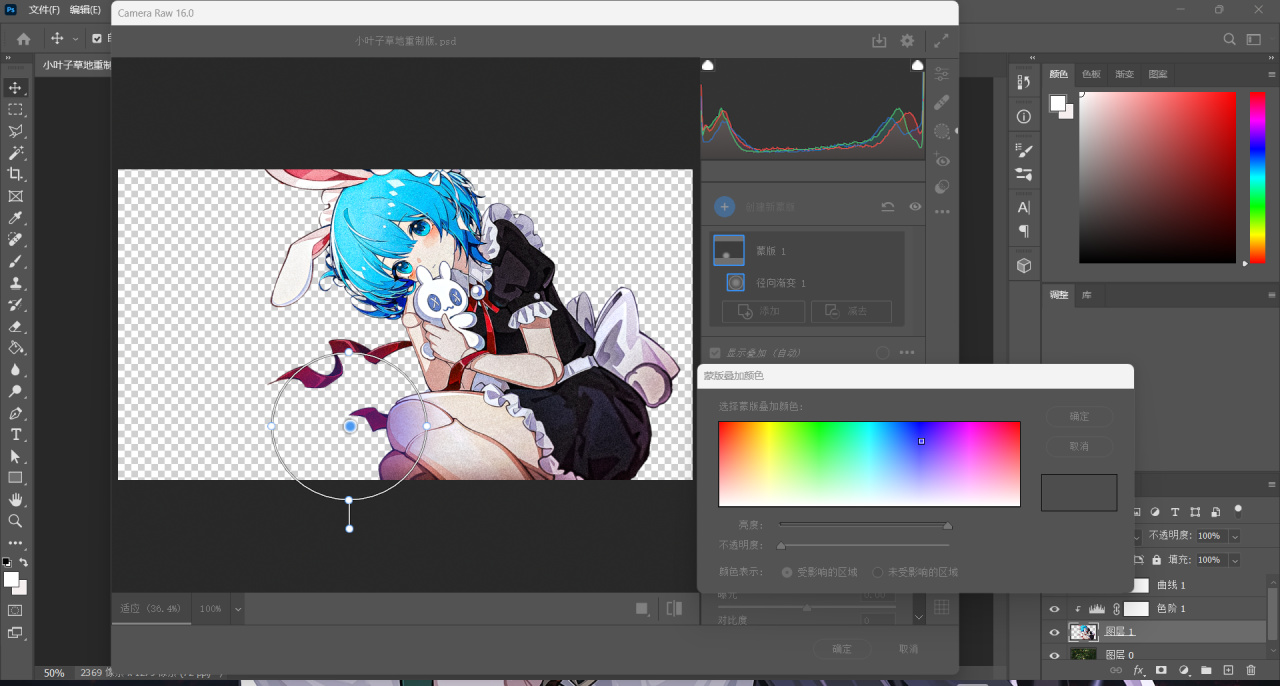
Task: Toggle Camera Raw full screen mode
Action: click(x=942, y=41)
